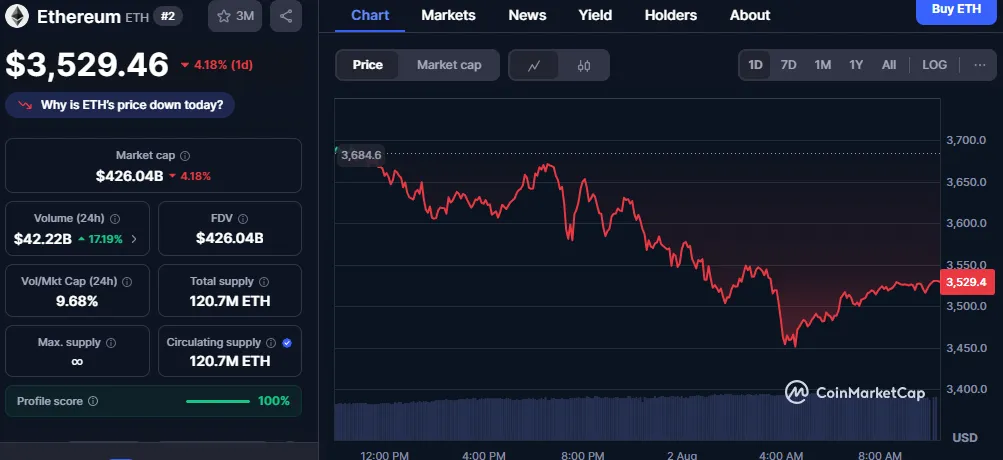Click the star watchlist icon
The image size is (1003, 460).
[223, 16]
